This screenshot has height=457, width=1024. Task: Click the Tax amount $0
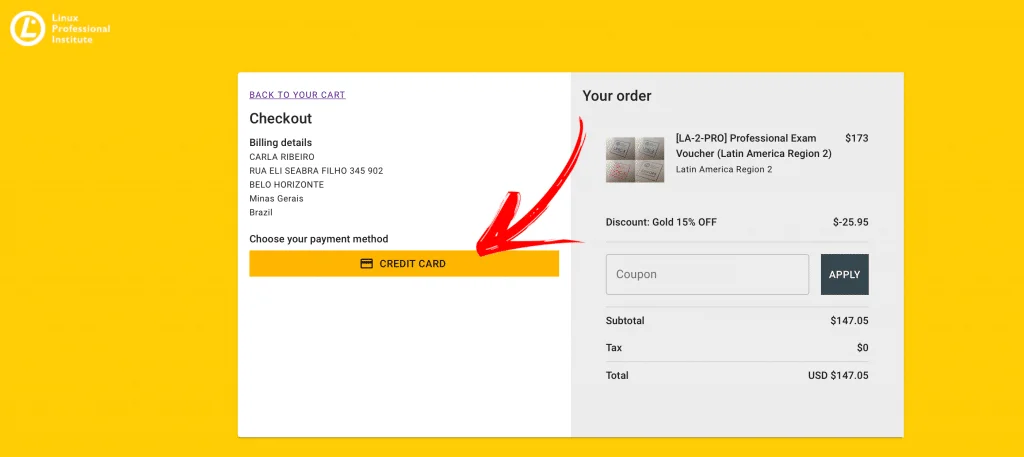(862, 348)
